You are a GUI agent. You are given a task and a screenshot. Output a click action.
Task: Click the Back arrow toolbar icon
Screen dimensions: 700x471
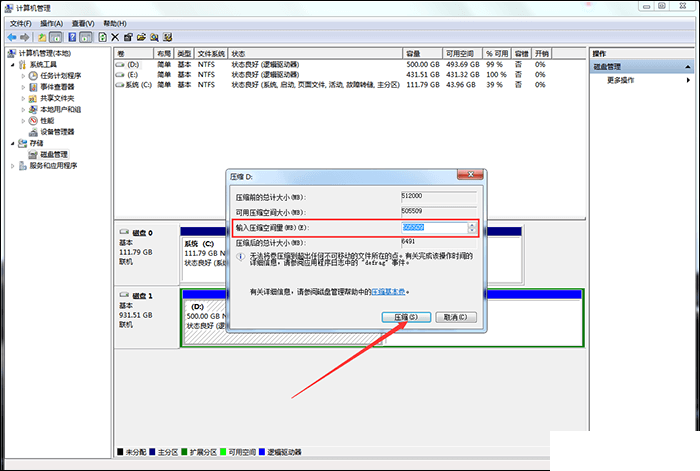(x=12, y=38)
